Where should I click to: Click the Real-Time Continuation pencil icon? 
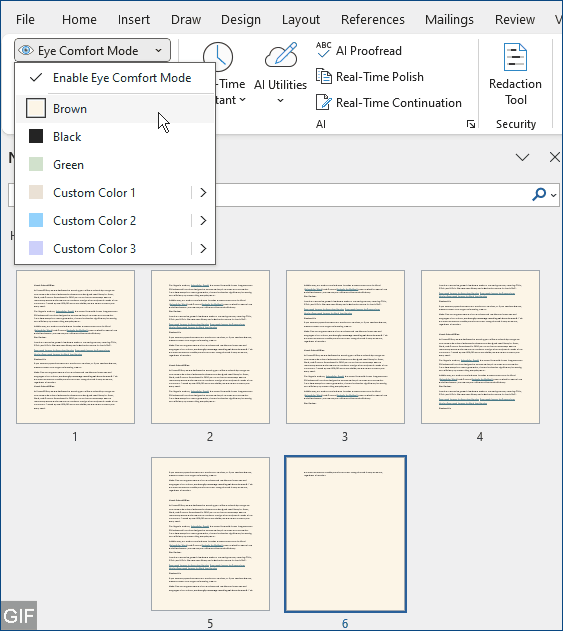[x=324, y=102]
